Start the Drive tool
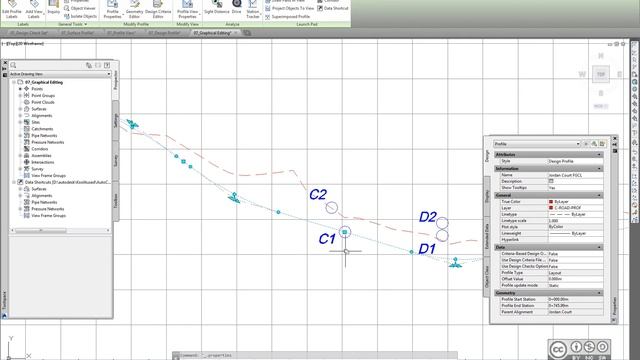Viewport: 640px width, 360px height. coord(237,7)
